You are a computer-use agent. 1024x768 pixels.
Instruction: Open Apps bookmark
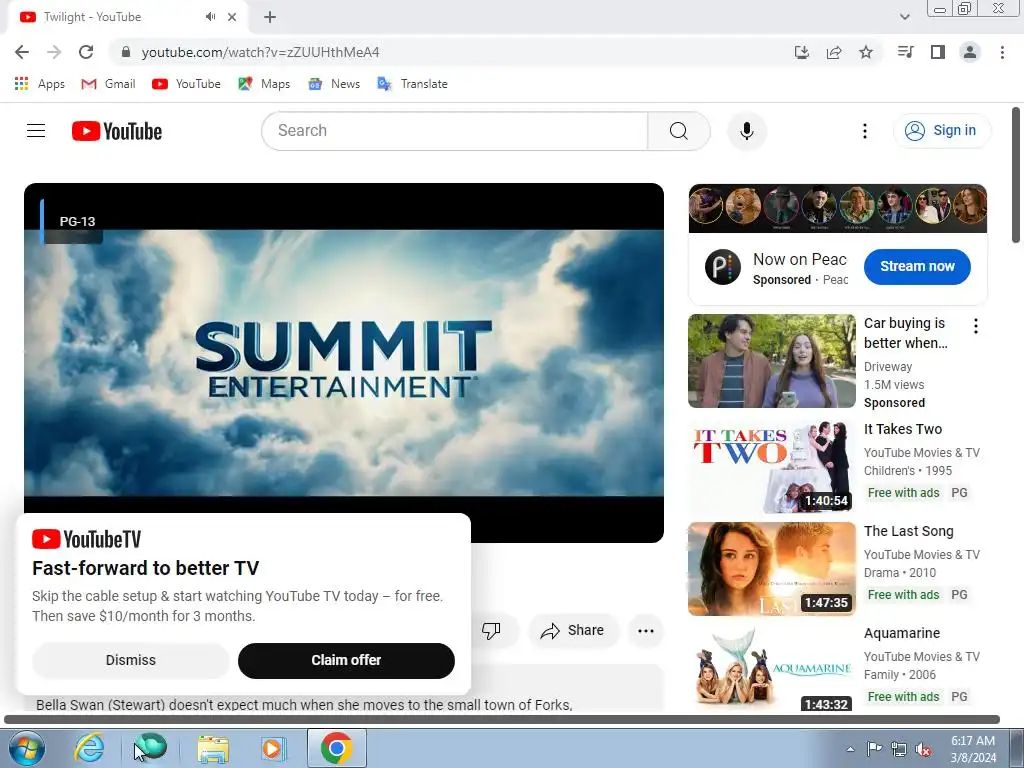pos(40,84)
